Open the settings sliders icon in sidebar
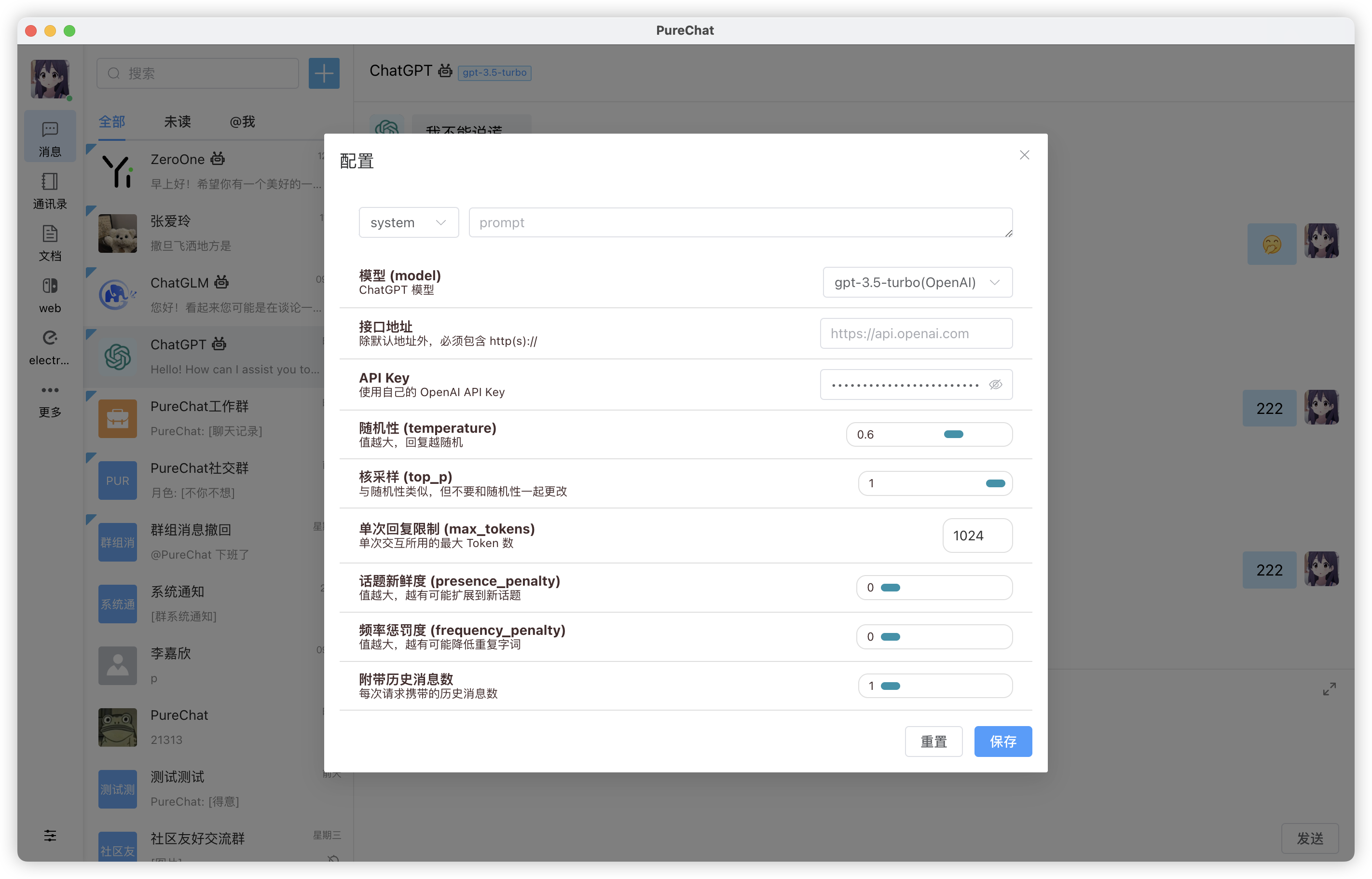Image resolution: width=1372 pixels, height=879 pixels. coord(50,836)
